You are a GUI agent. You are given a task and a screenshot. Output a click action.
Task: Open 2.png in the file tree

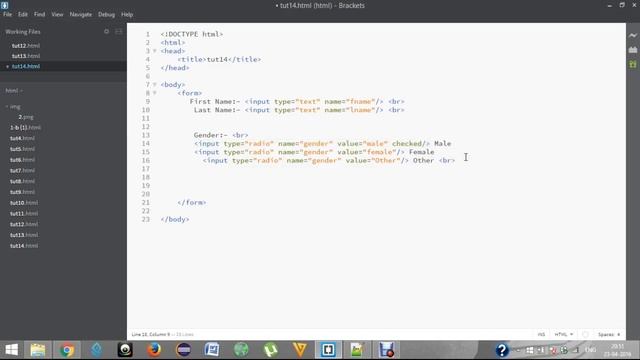coord(26,117)
